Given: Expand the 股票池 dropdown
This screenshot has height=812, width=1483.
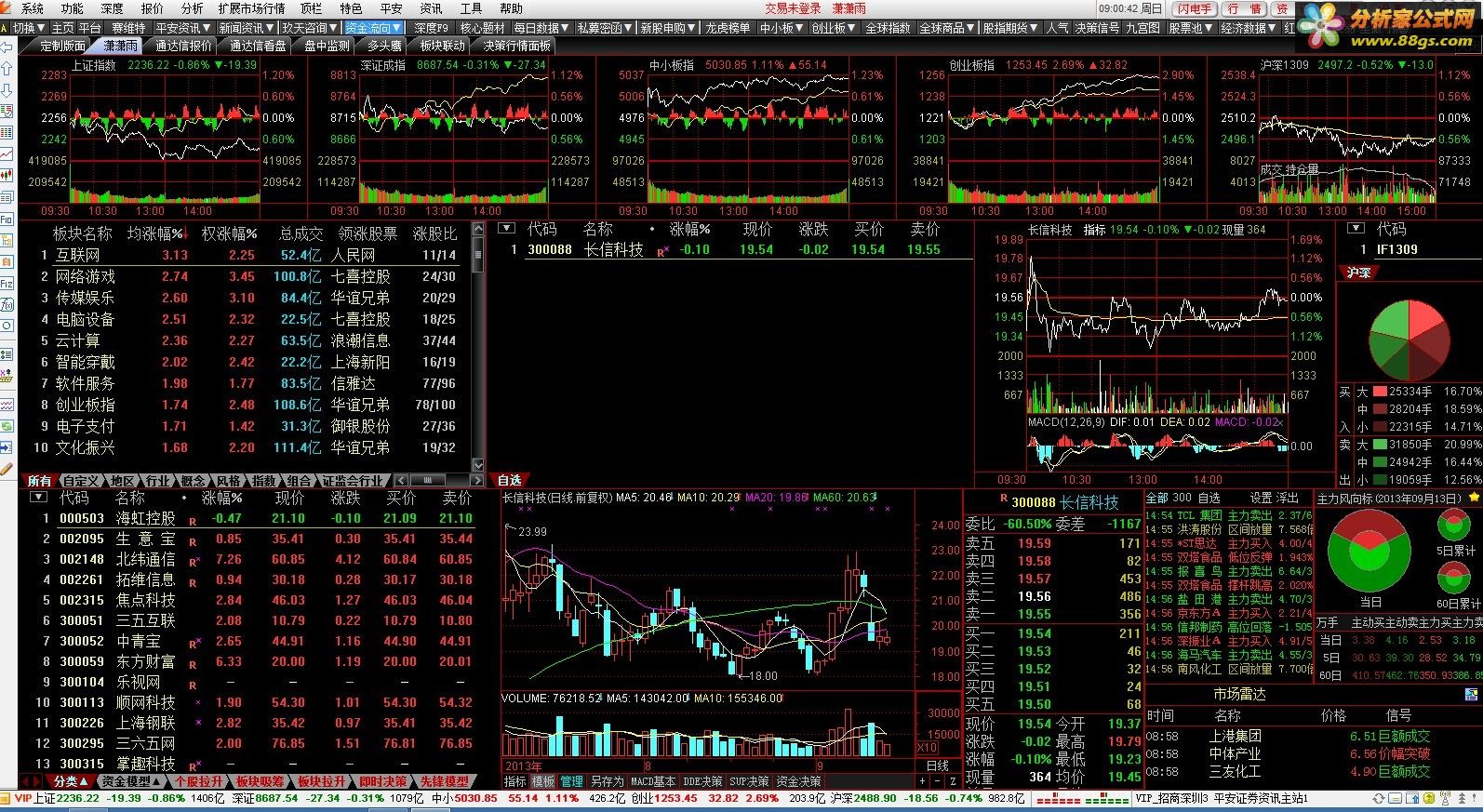Looking at the screenshot, I should pyautogui.click(x=1190, y=28).
